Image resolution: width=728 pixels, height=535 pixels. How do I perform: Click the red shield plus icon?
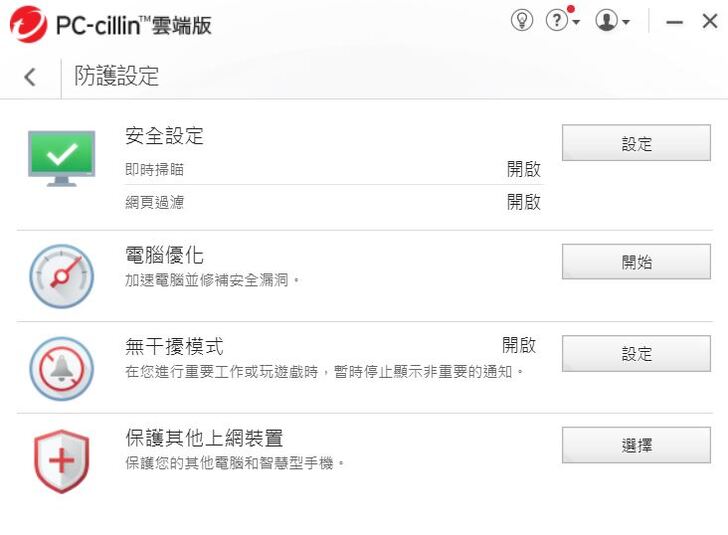(61, 458)
